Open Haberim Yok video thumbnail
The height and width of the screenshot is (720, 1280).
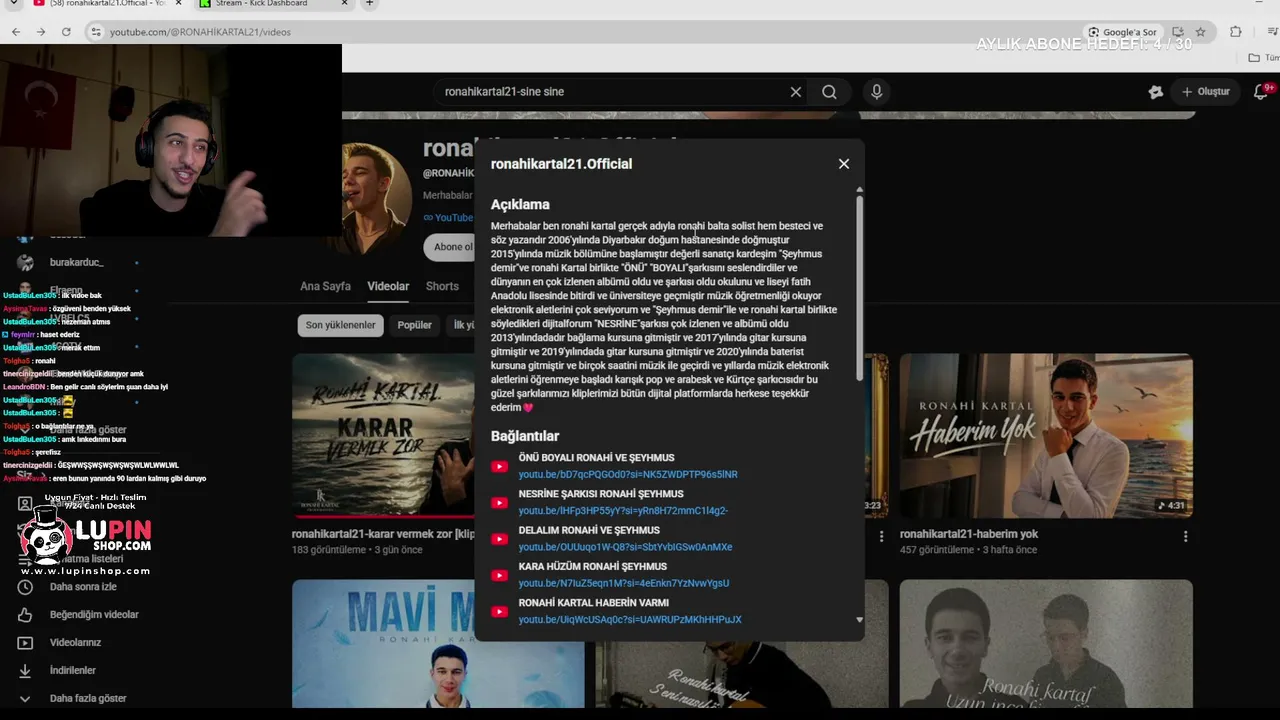point(1046,436)
